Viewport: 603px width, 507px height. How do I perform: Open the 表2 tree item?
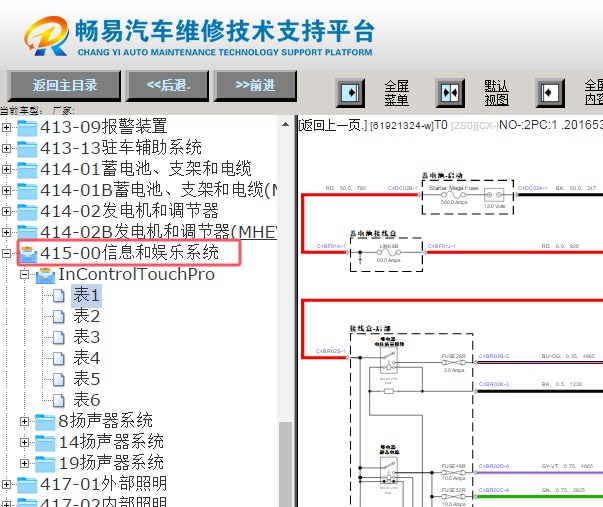[87, 316]
